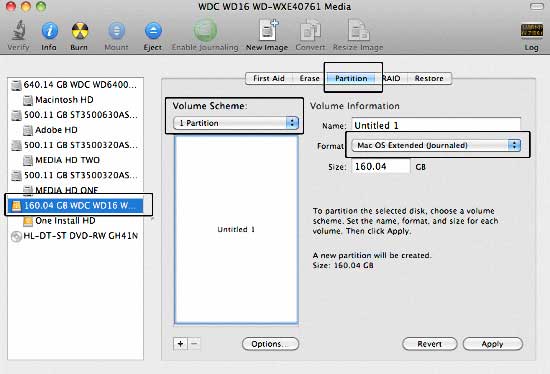Image resolution: width=550 pixels, height=374 pixels.
Task: Open the Volume Scheme dropdown
Action: [x=236, y=123]
